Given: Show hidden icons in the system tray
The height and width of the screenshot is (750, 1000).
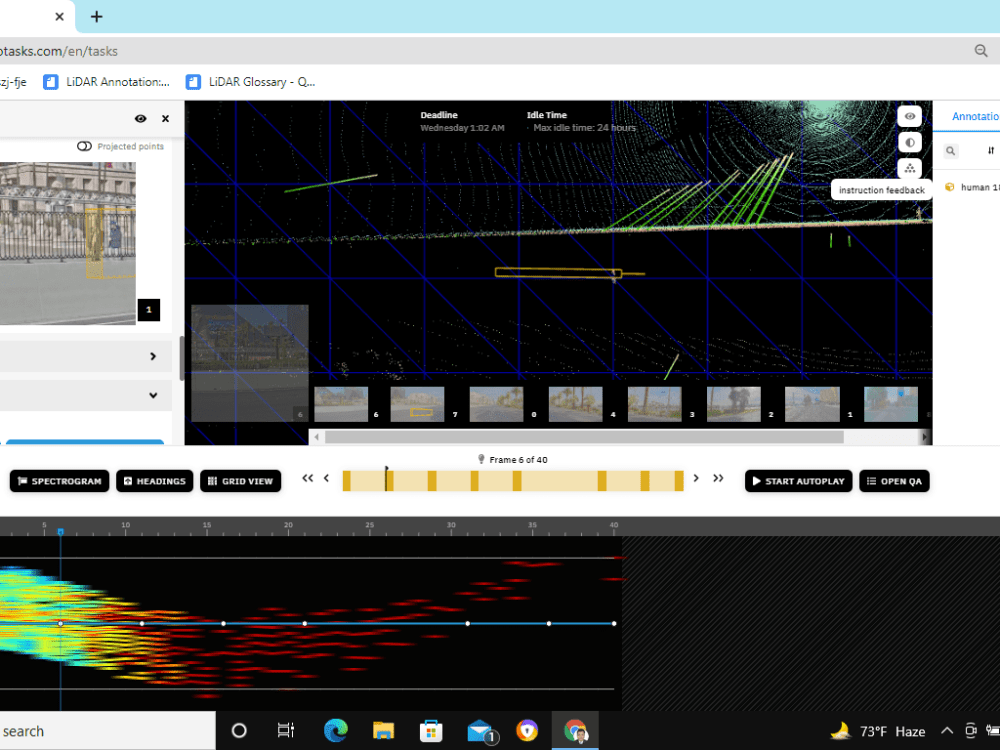Looking at the screenshot, I should click(x=946, y=731).
